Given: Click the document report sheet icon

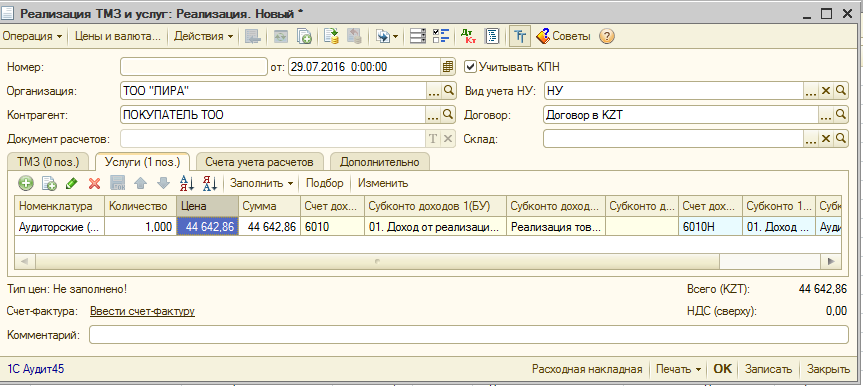Looking at the screenshot, I should tap(492, 36).
